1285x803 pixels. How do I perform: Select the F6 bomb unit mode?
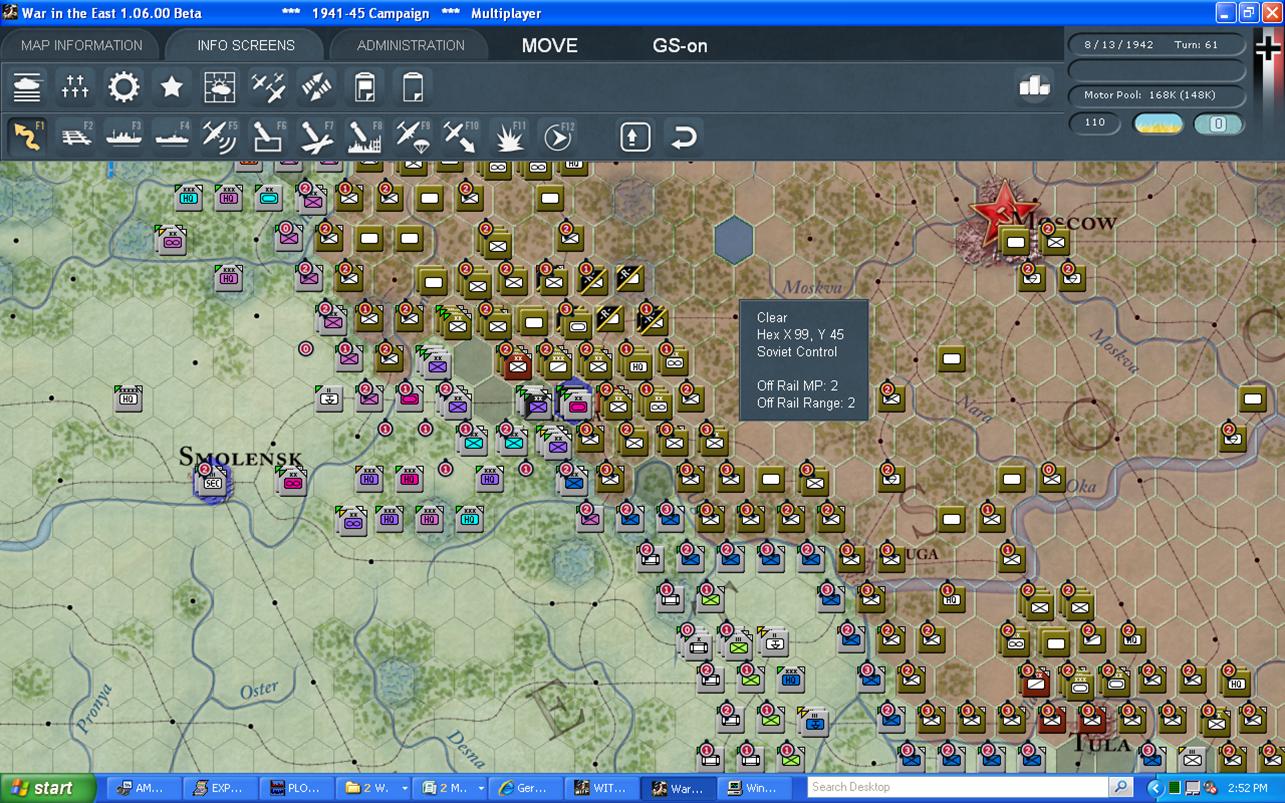pos(268,136)
